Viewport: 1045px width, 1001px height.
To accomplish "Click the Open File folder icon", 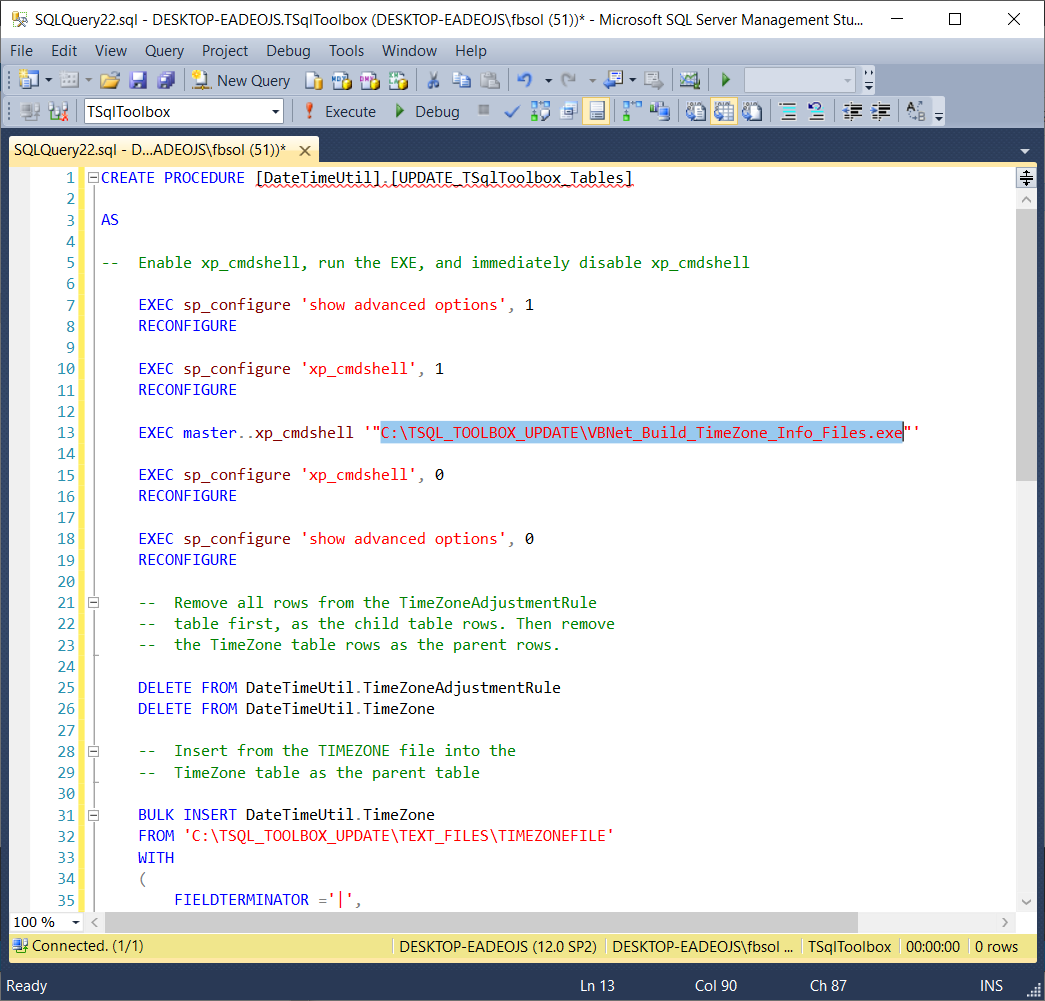I will pyautogui.click(x=110, y=80).
